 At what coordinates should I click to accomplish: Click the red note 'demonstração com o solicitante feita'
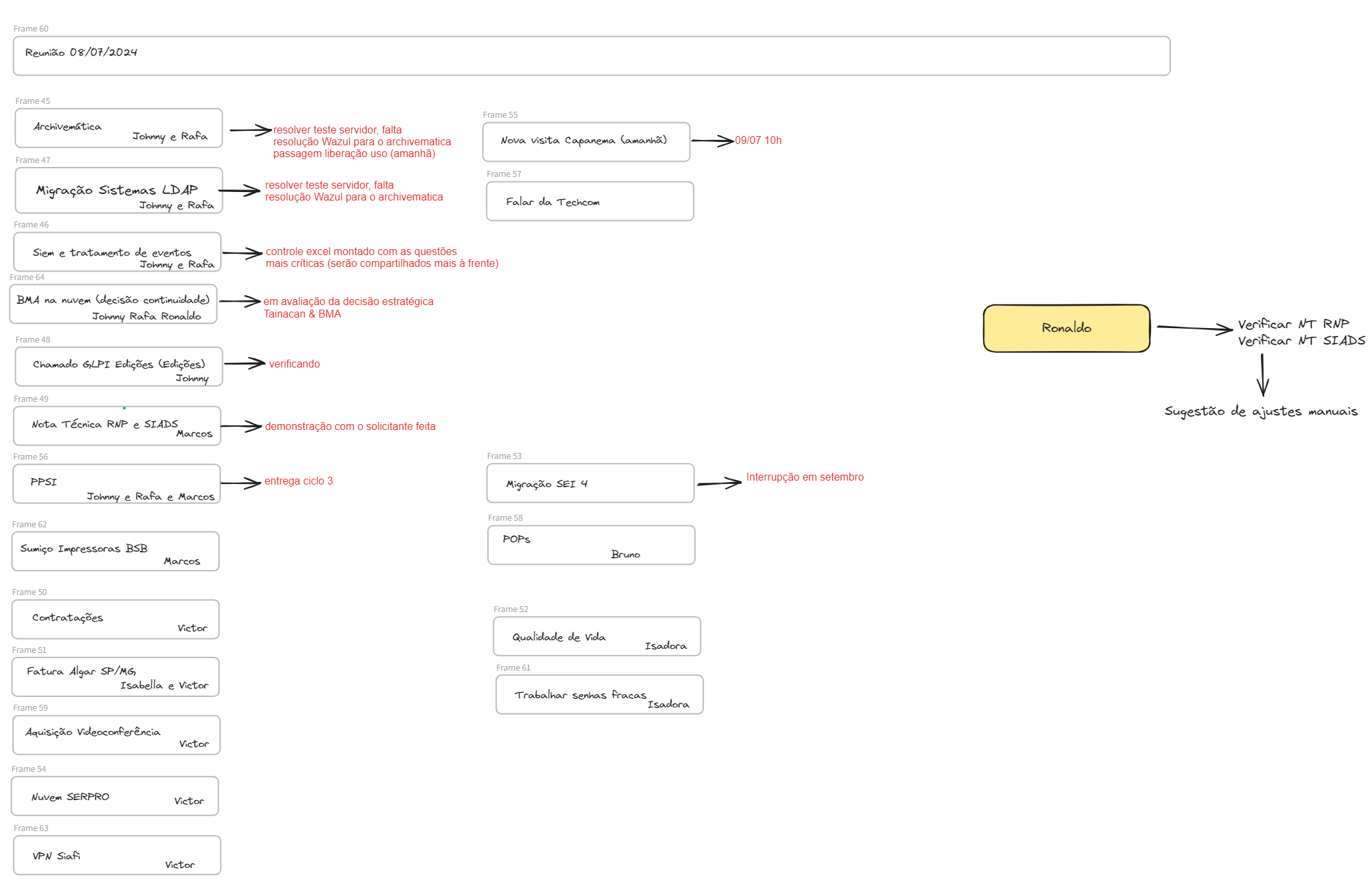tap(350, 427)
